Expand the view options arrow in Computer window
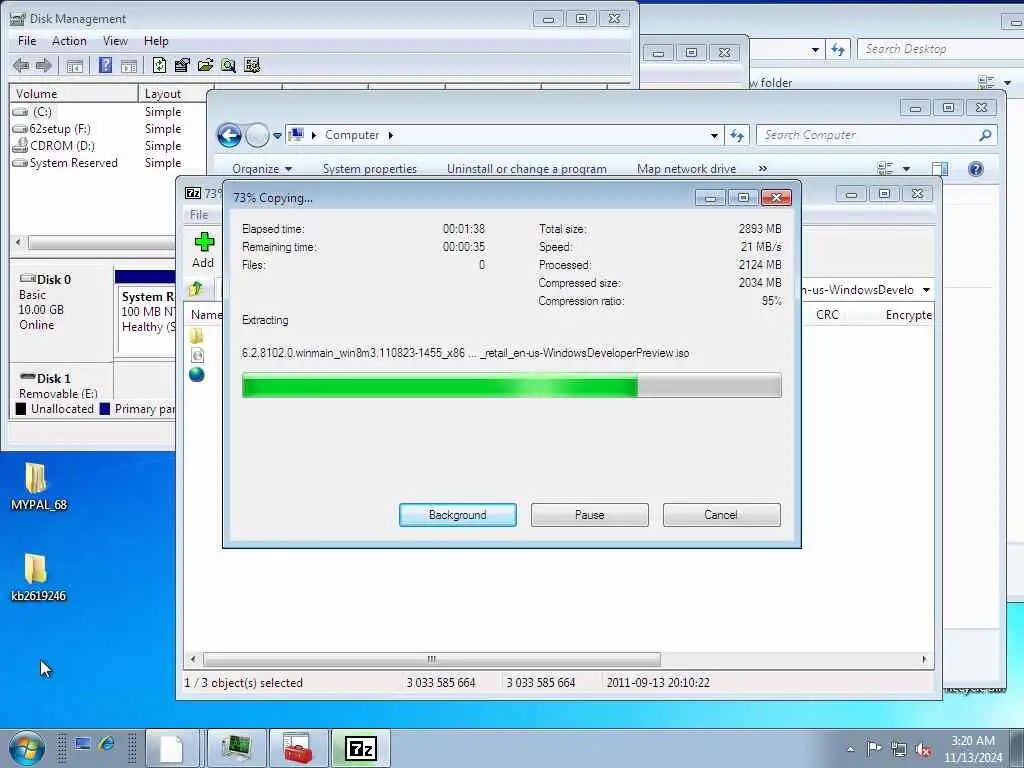 [906, 169]
